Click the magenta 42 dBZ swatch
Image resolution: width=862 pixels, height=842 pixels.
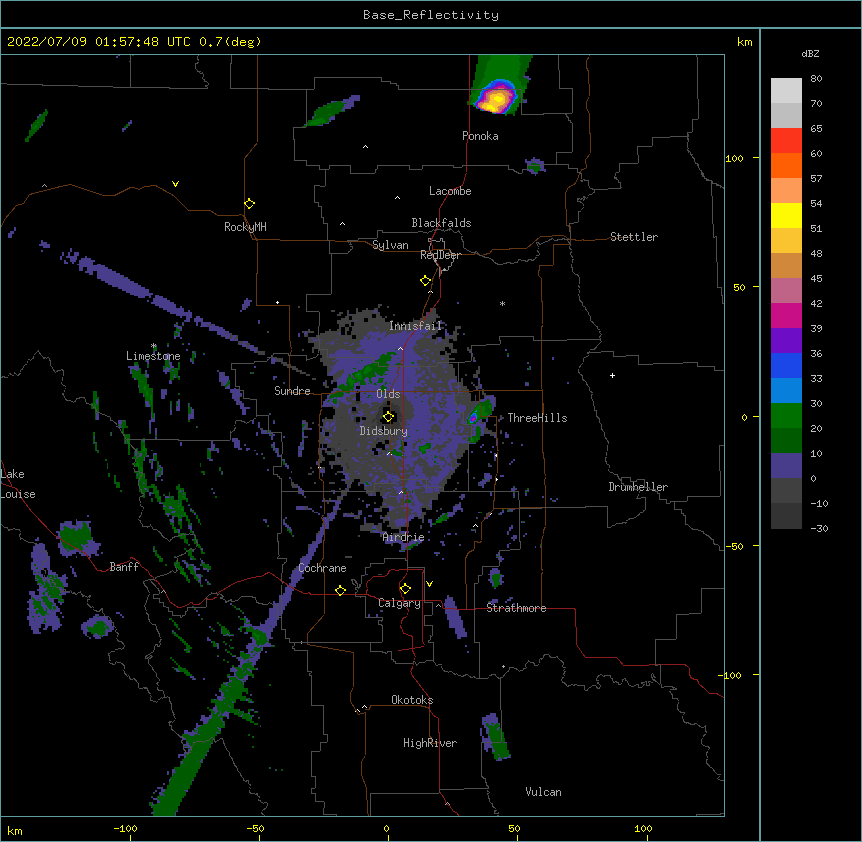(x=786, y=315)
